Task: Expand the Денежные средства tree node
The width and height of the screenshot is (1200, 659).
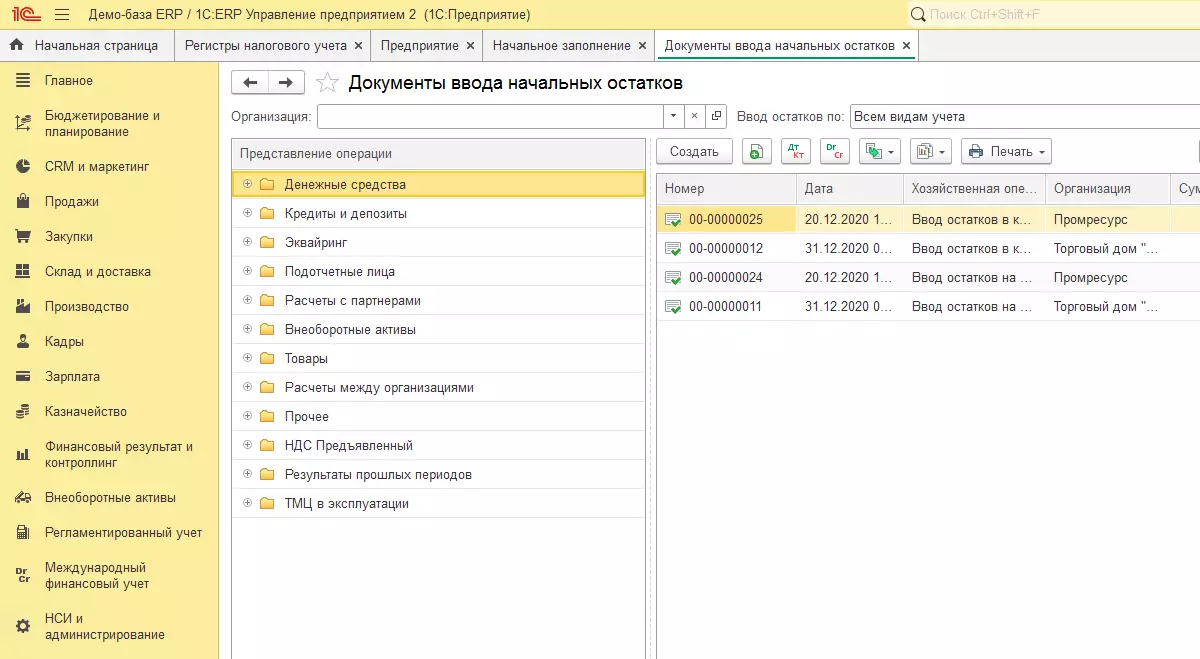Action: point(247,184)
